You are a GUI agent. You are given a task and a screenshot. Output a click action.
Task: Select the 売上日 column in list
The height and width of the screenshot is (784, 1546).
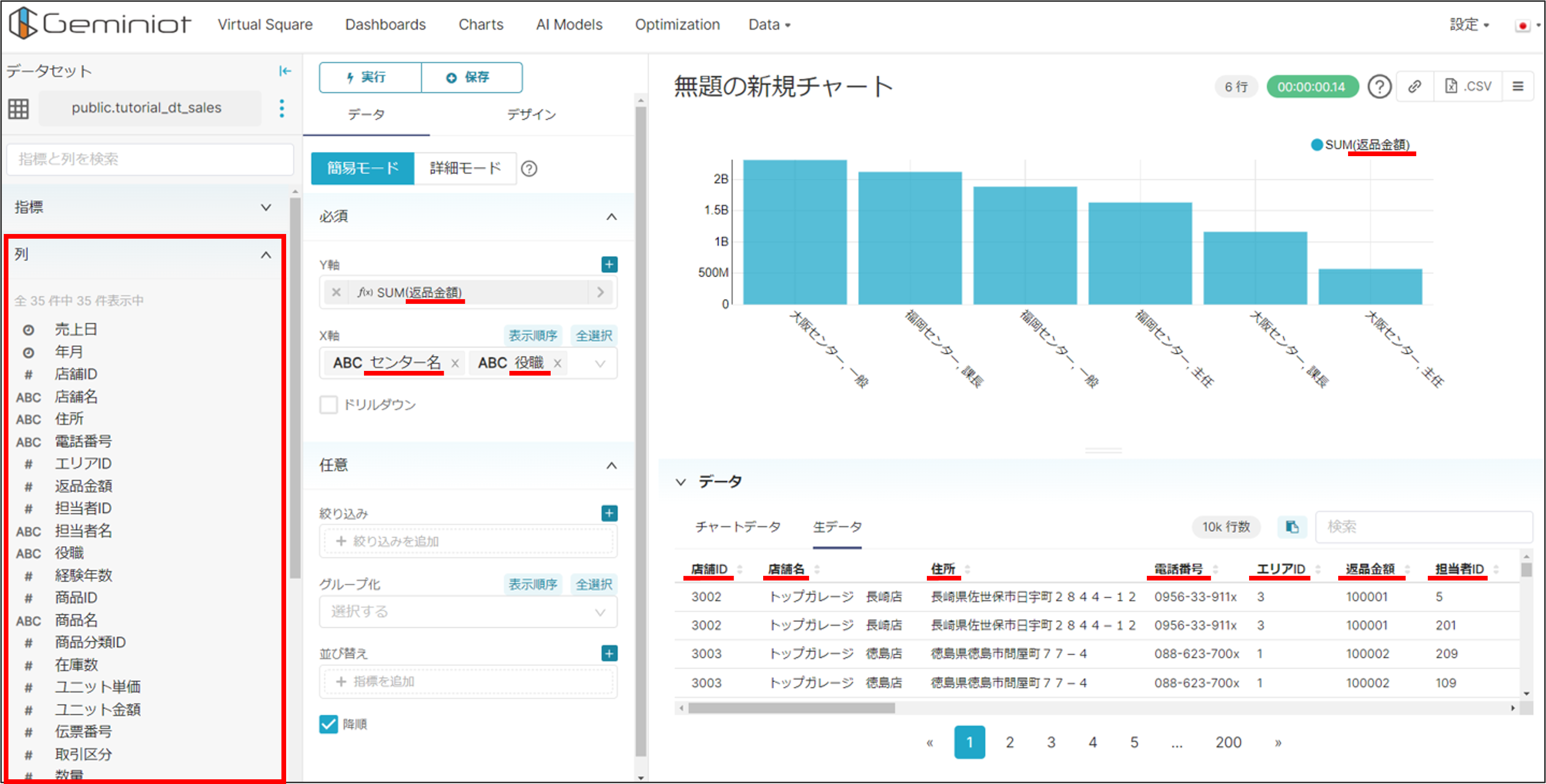pyautogui.click(x=76, y=330)
